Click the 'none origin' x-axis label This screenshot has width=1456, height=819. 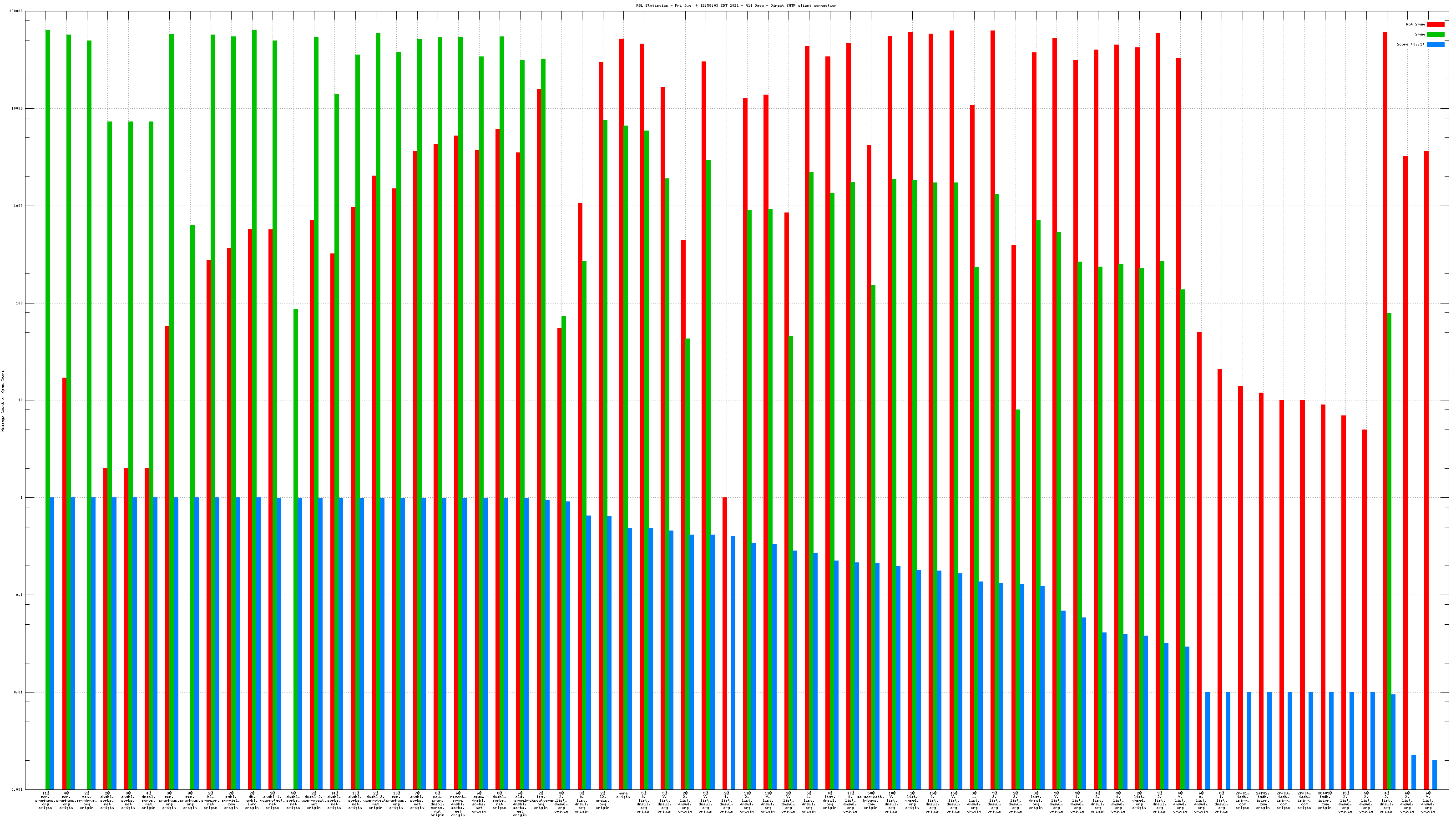point(623,795)
